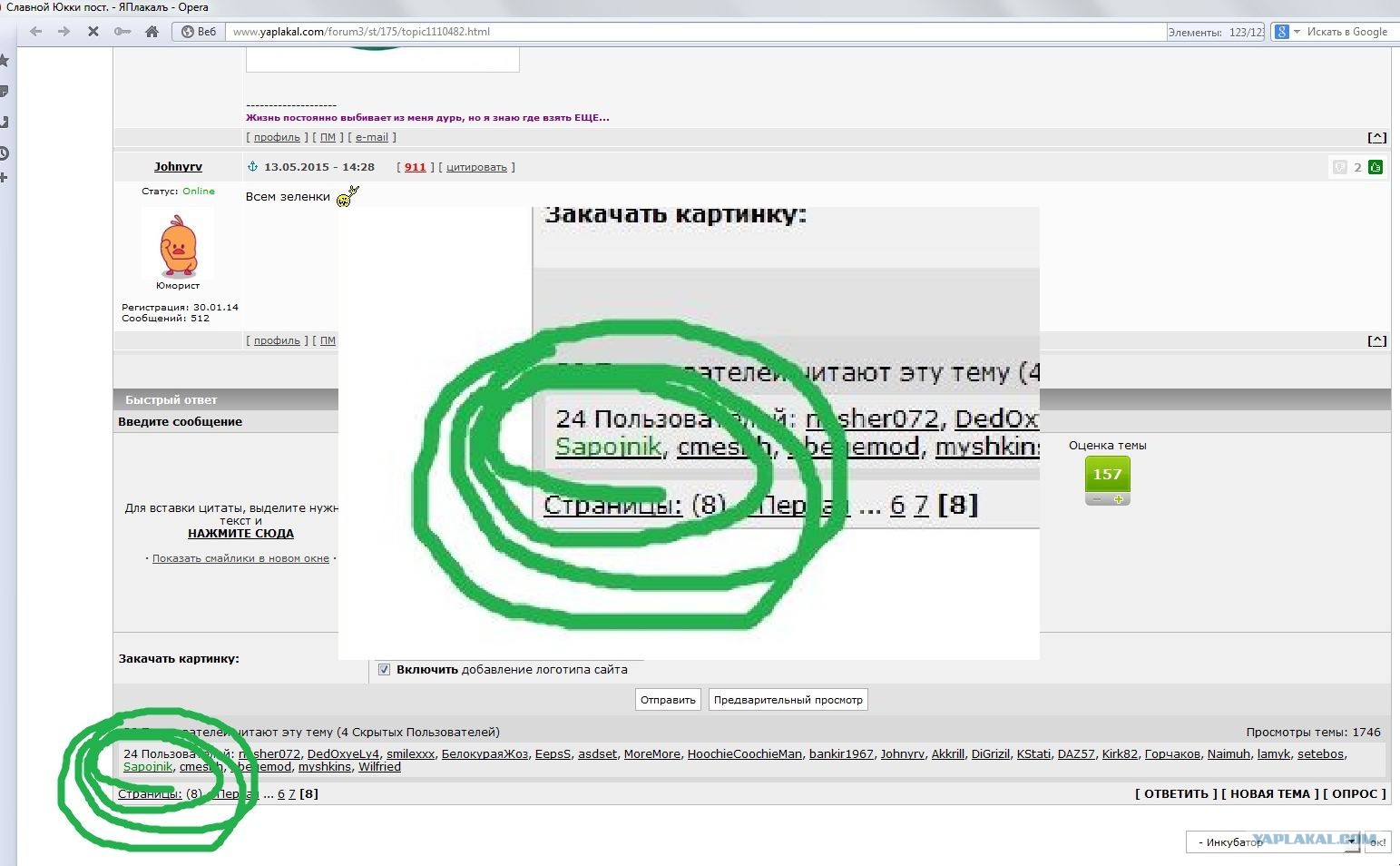Open the password key (wand) icon
This screenshot has width=1400, height=866.
122,32
